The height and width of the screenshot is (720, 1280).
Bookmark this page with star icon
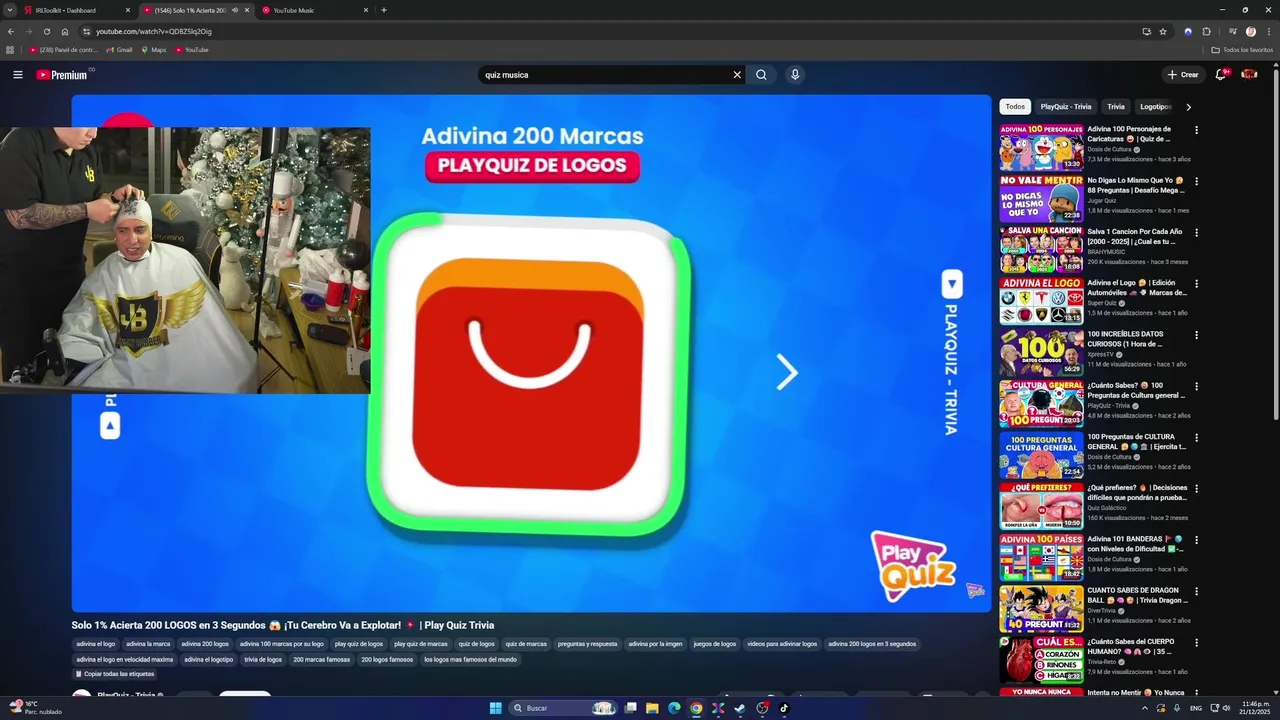point(1163,31)
